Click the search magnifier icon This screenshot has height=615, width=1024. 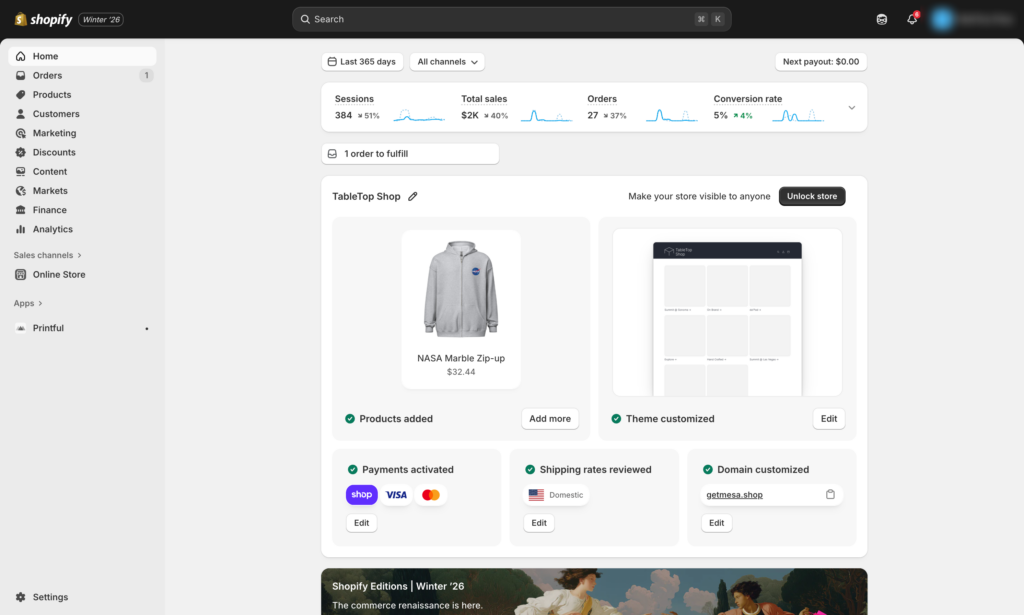[305, 20]
